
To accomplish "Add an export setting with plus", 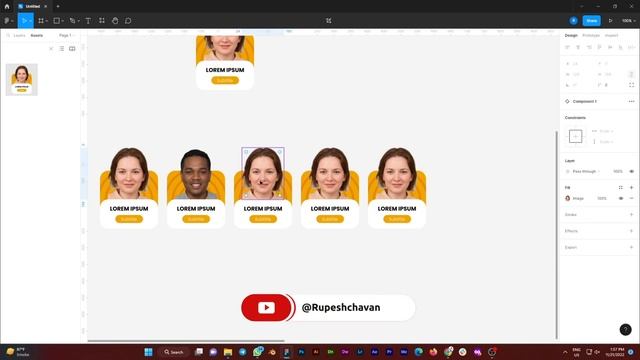I will tap(631, 247).
